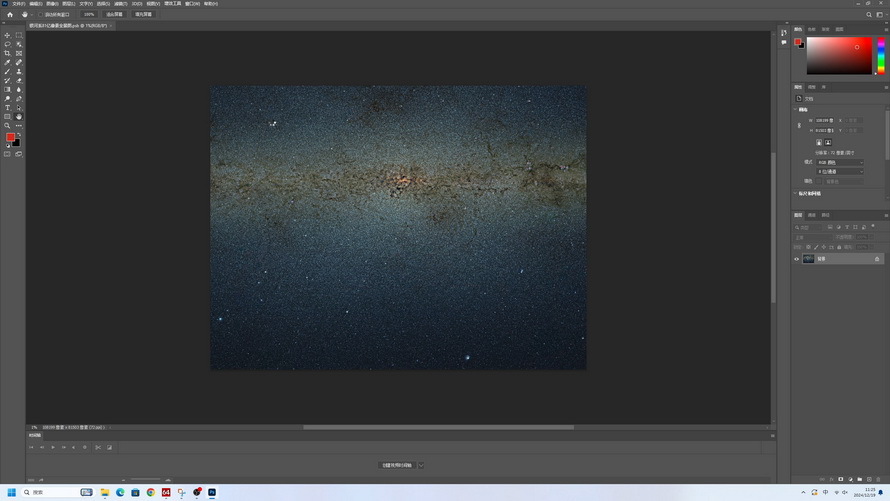Toggle the layer lock icon on background layer

pos(877,259)
